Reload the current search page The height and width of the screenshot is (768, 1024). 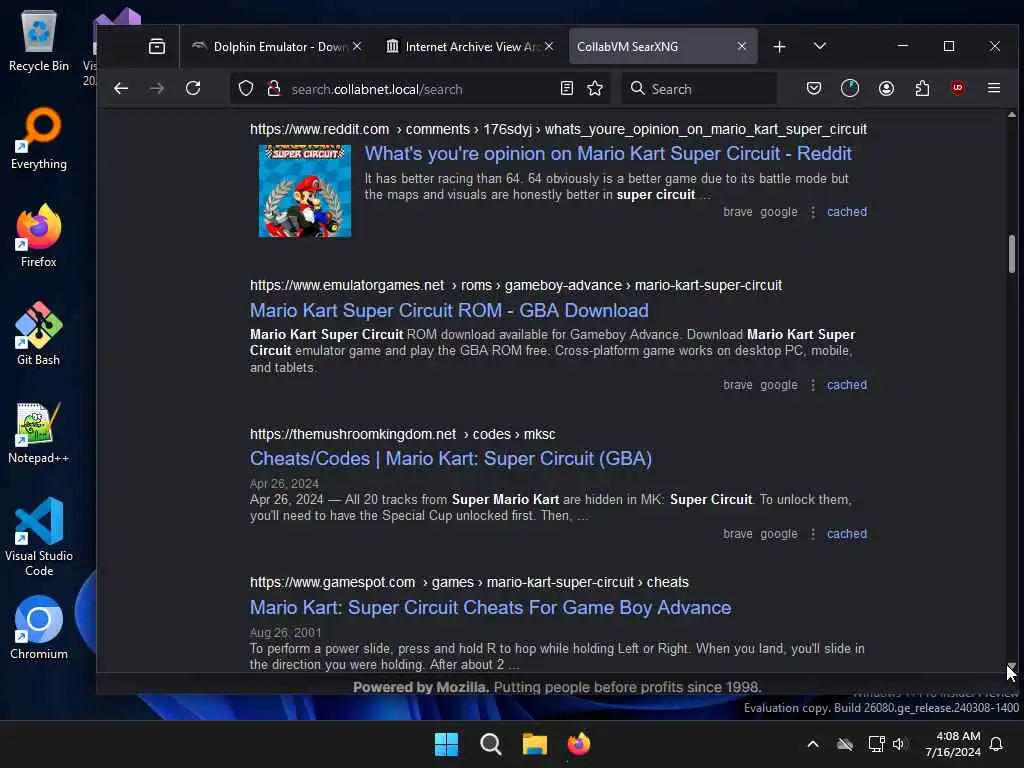193,88
